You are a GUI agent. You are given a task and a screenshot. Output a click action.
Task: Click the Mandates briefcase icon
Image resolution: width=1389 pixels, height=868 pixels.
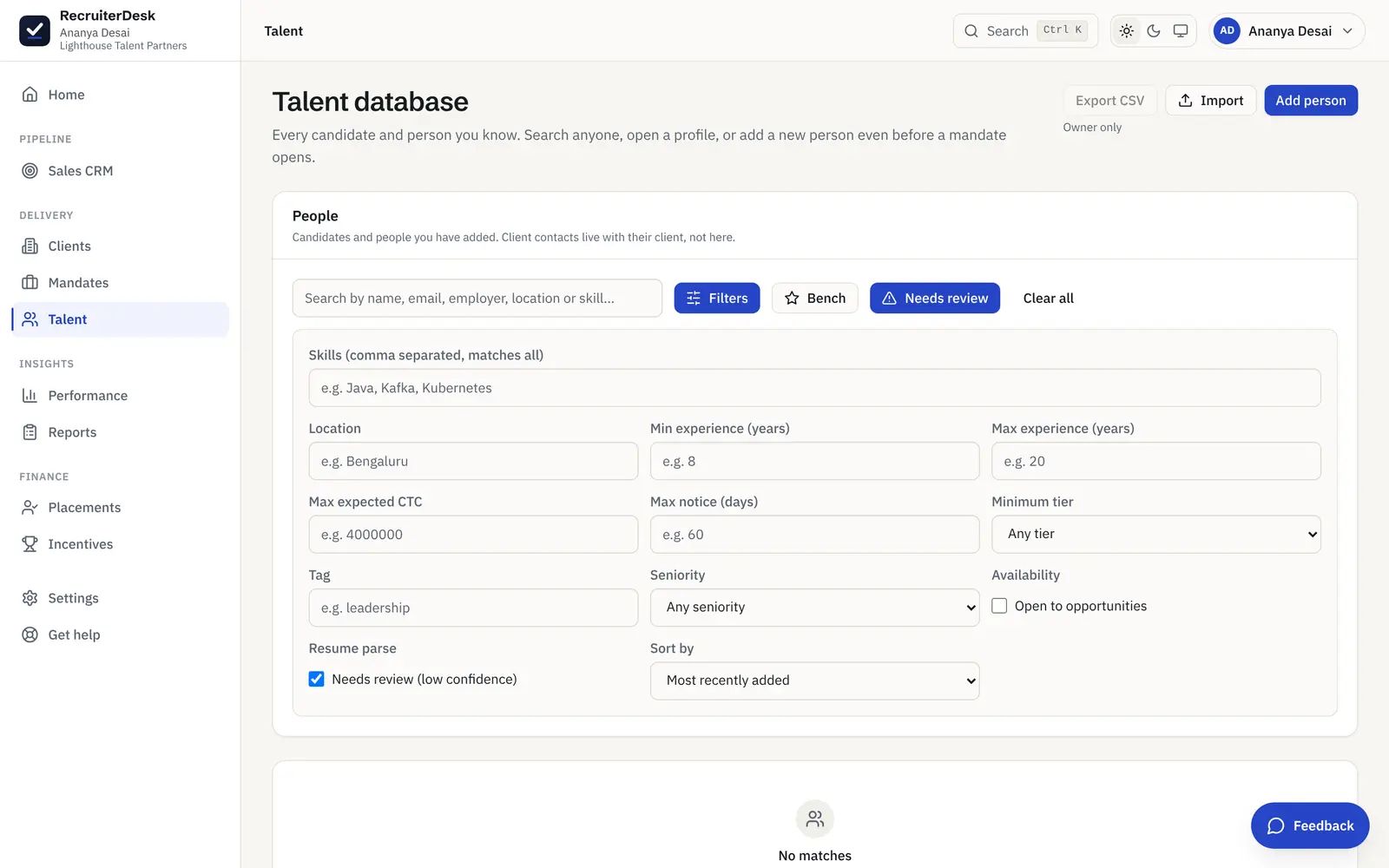(30, 283)
